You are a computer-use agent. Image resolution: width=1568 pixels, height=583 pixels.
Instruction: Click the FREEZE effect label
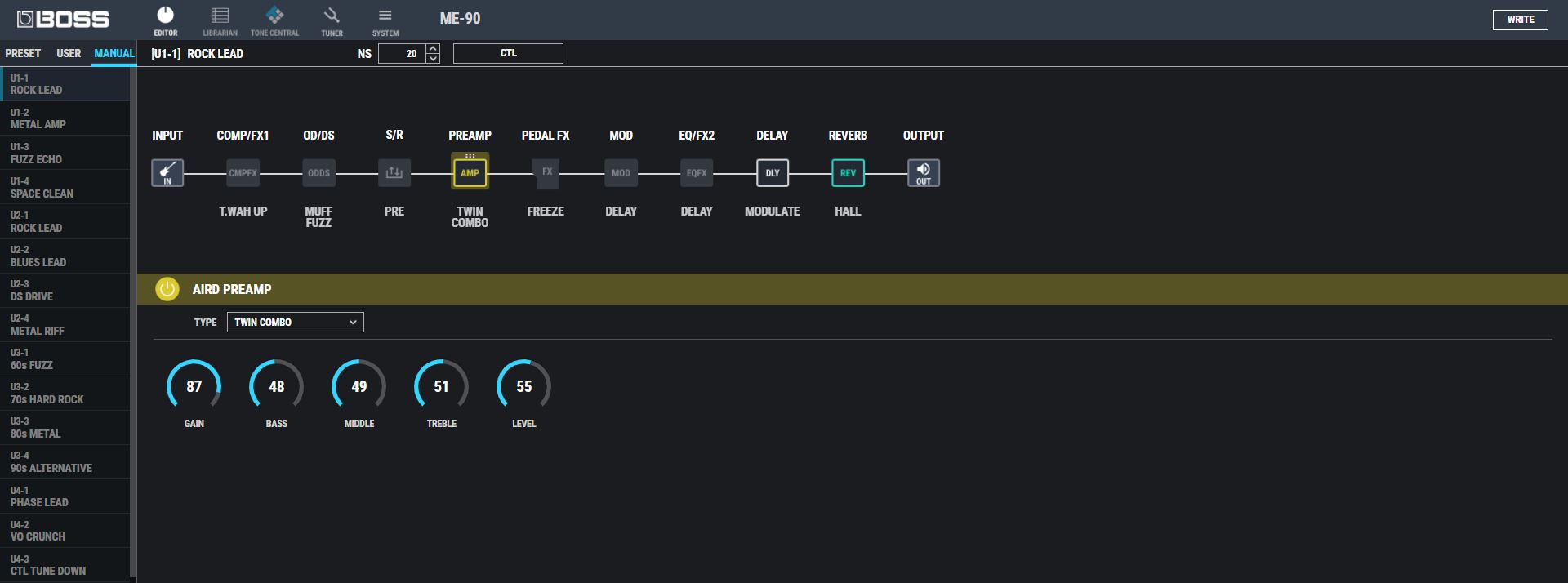coord(546,211)
